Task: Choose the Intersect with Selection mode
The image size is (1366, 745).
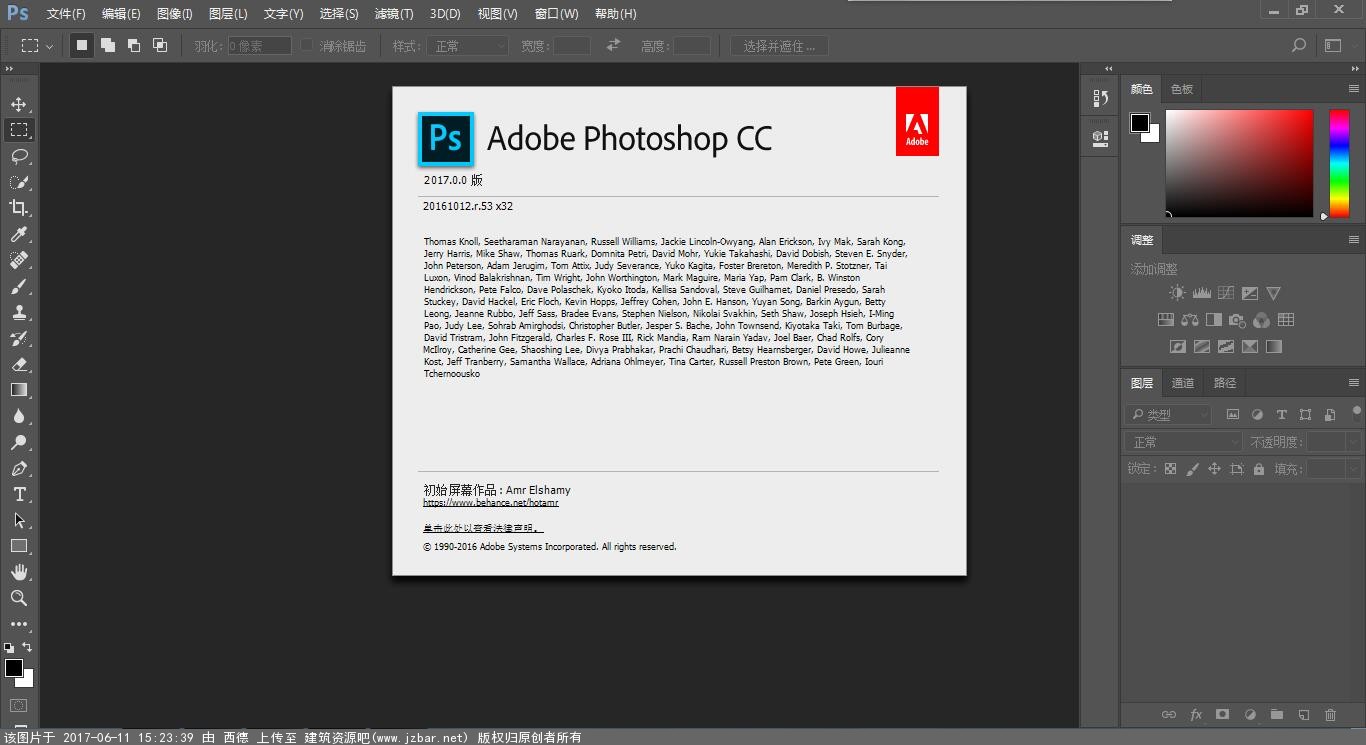Action: coord(160,45)
